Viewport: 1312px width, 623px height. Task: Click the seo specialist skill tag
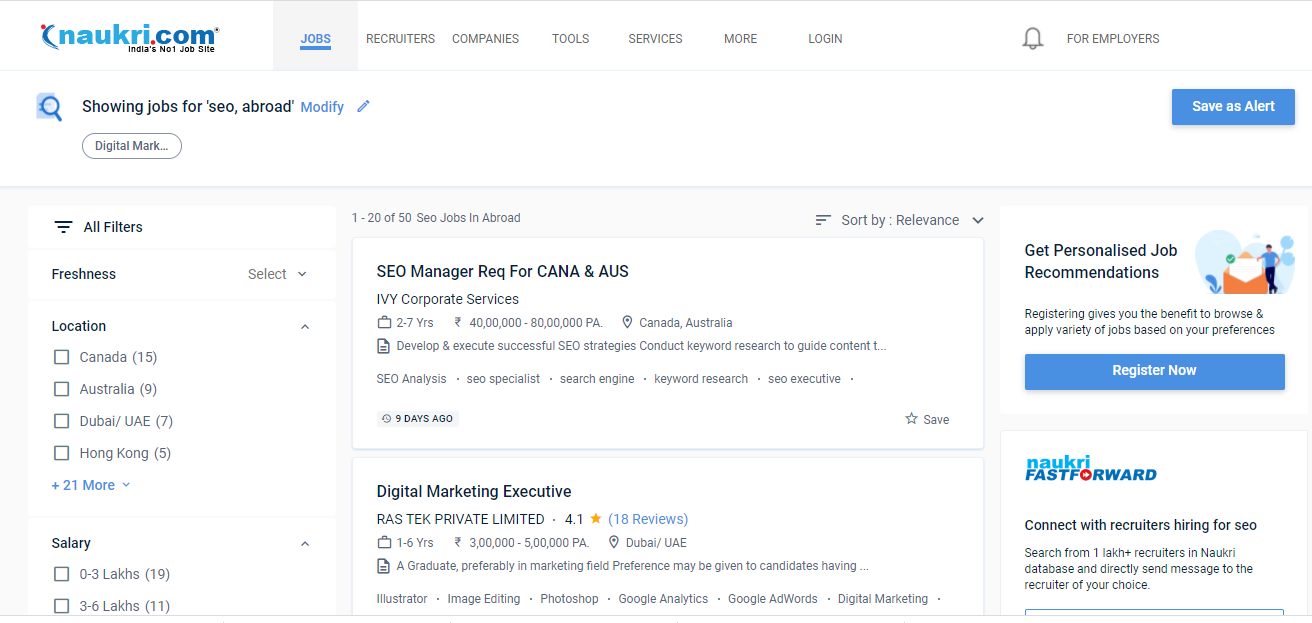503,379
